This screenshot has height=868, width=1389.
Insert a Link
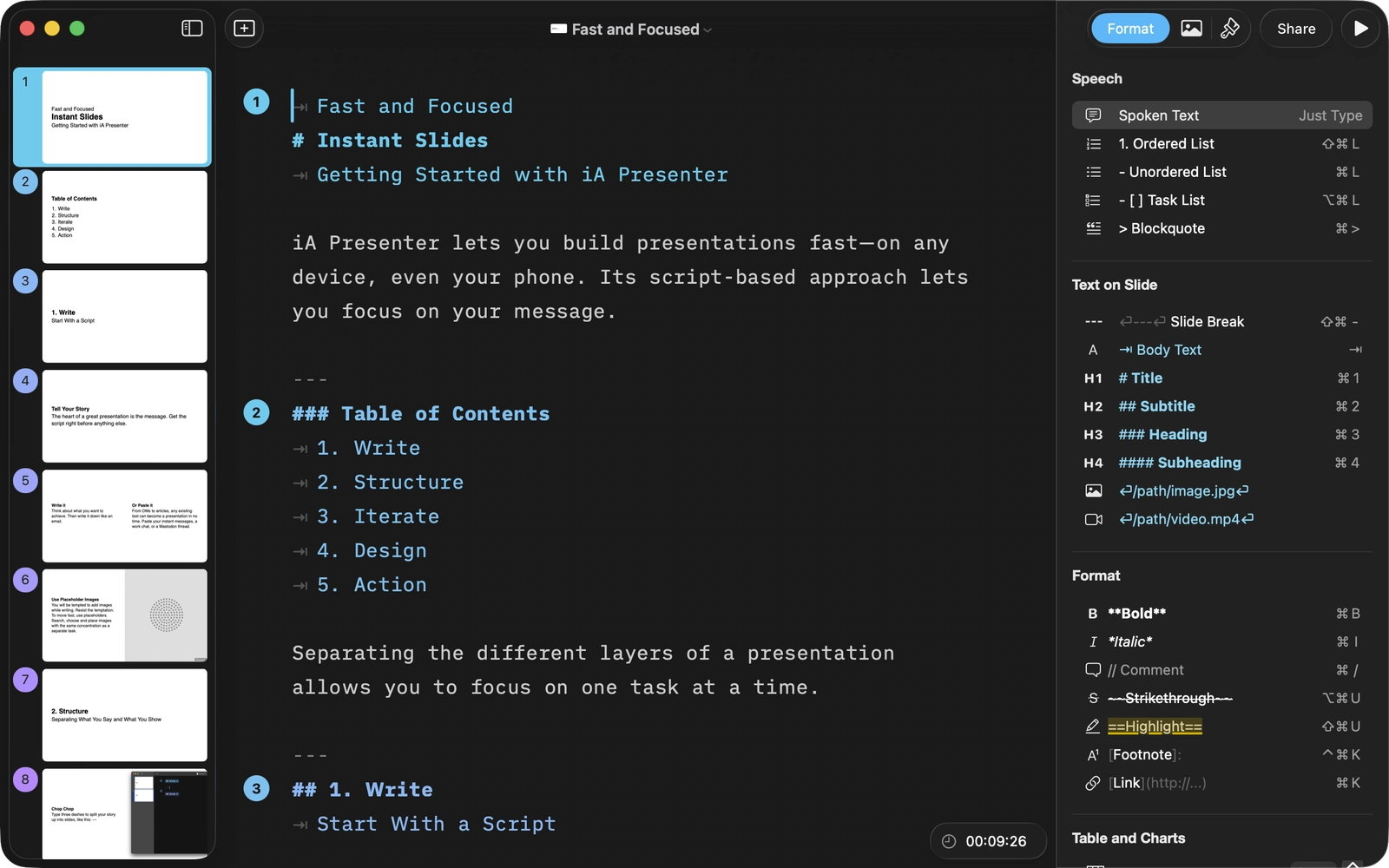[x=1222, y=783]
